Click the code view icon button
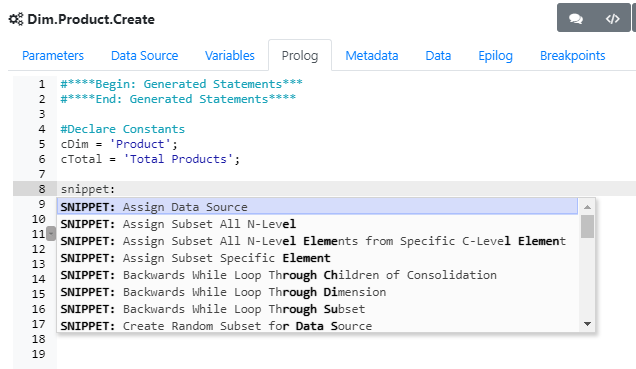This screenshot has height=369, width=636. (x=612, y=19)
